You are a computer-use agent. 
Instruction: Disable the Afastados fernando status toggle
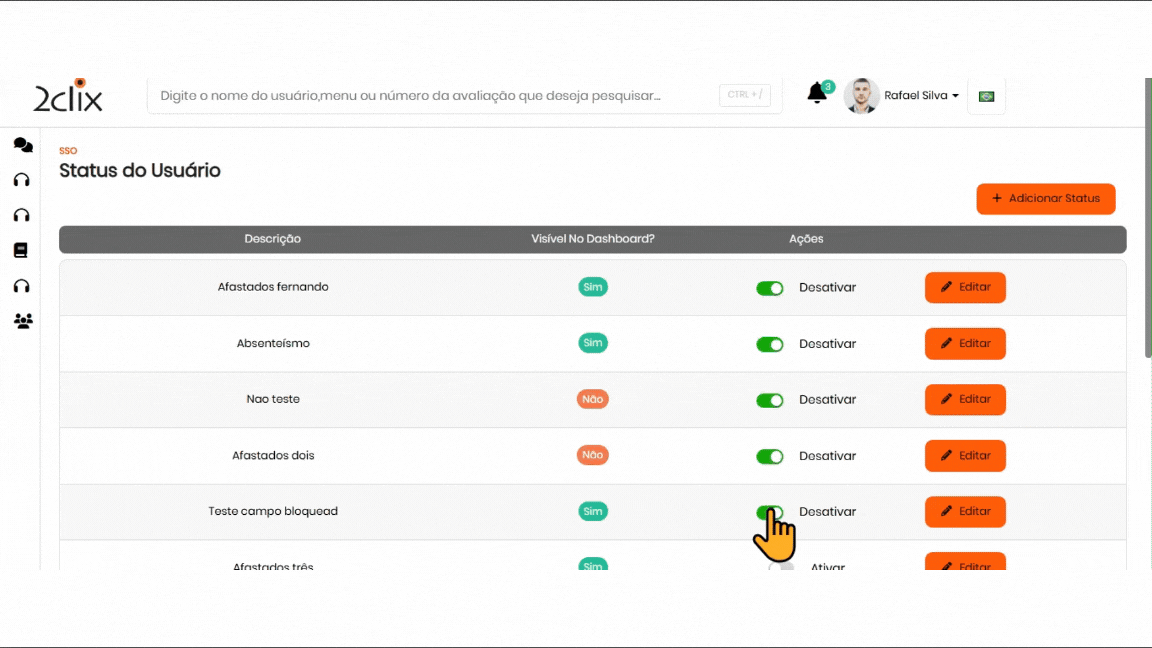(x=769, y=288)
